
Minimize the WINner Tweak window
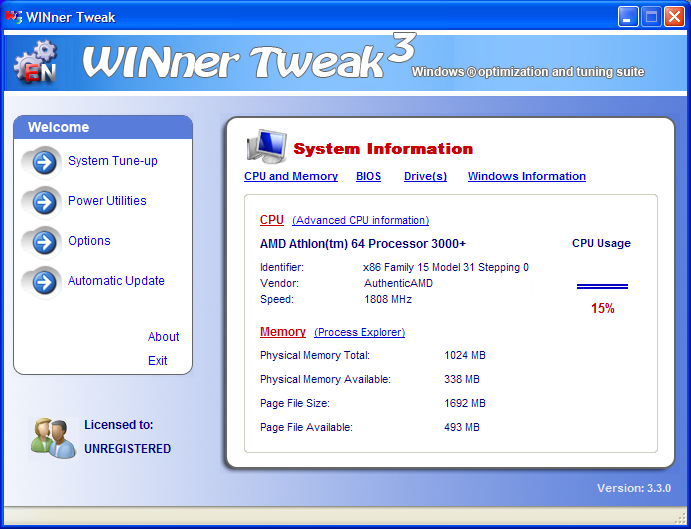[628, 17]
